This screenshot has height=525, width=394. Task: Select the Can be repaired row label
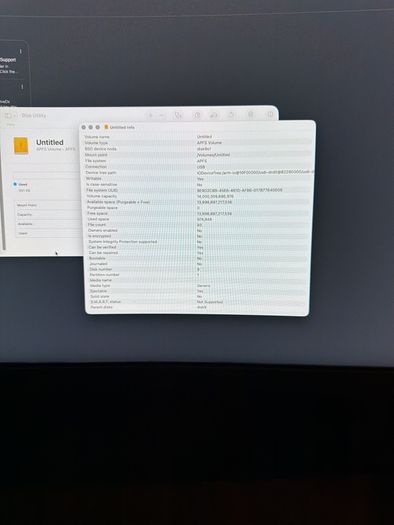[x=103, y=253]
